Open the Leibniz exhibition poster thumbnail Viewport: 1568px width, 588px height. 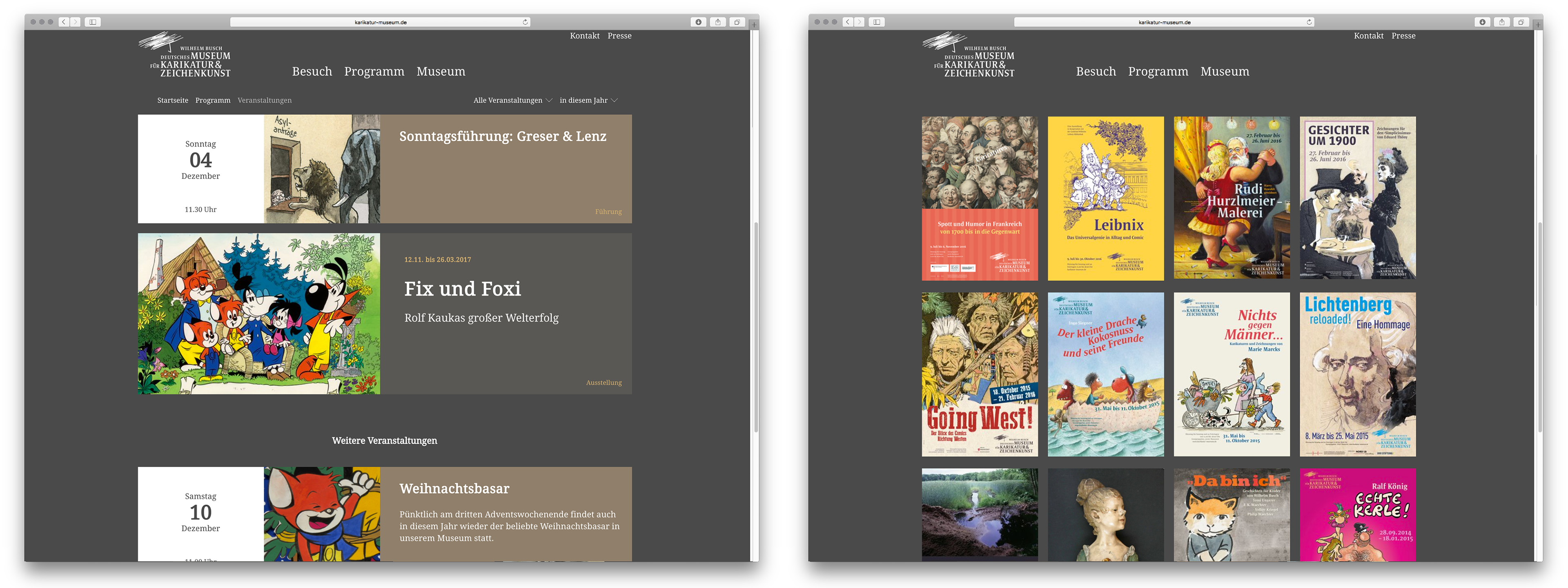coord(1105,198)
